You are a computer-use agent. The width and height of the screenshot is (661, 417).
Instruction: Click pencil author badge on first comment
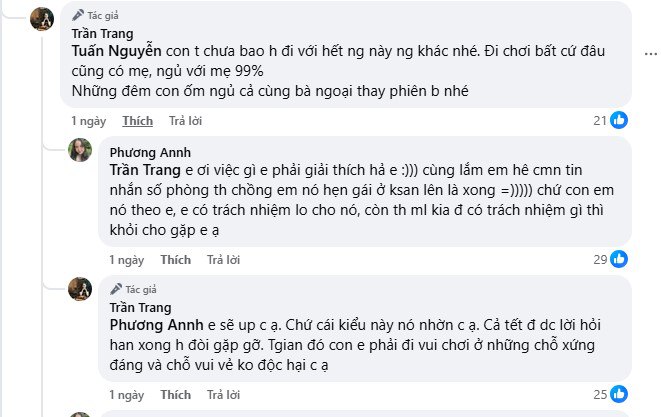click(x=79, y=16)
